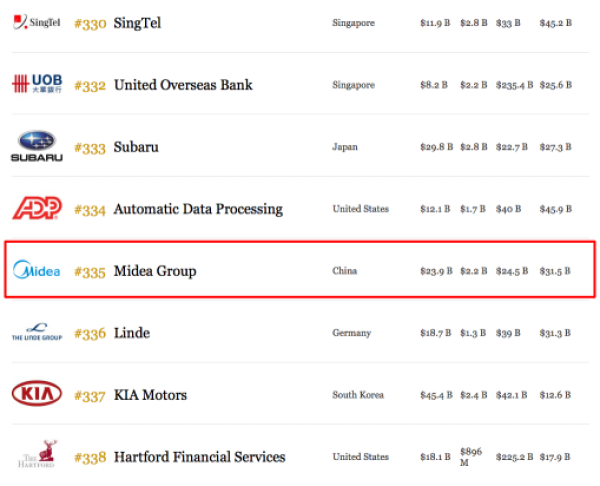Viewport: 600px width, 486px height.
Task: Click rank number #330
Action: [90, 24]
